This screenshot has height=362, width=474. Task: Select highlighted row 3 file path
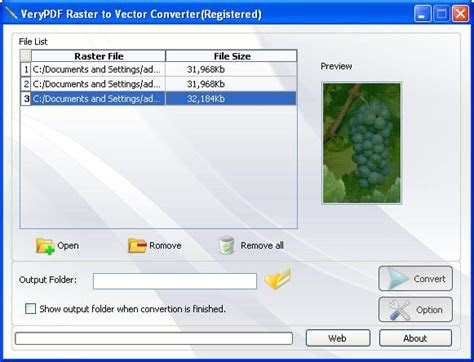click(x=98, y=99)
